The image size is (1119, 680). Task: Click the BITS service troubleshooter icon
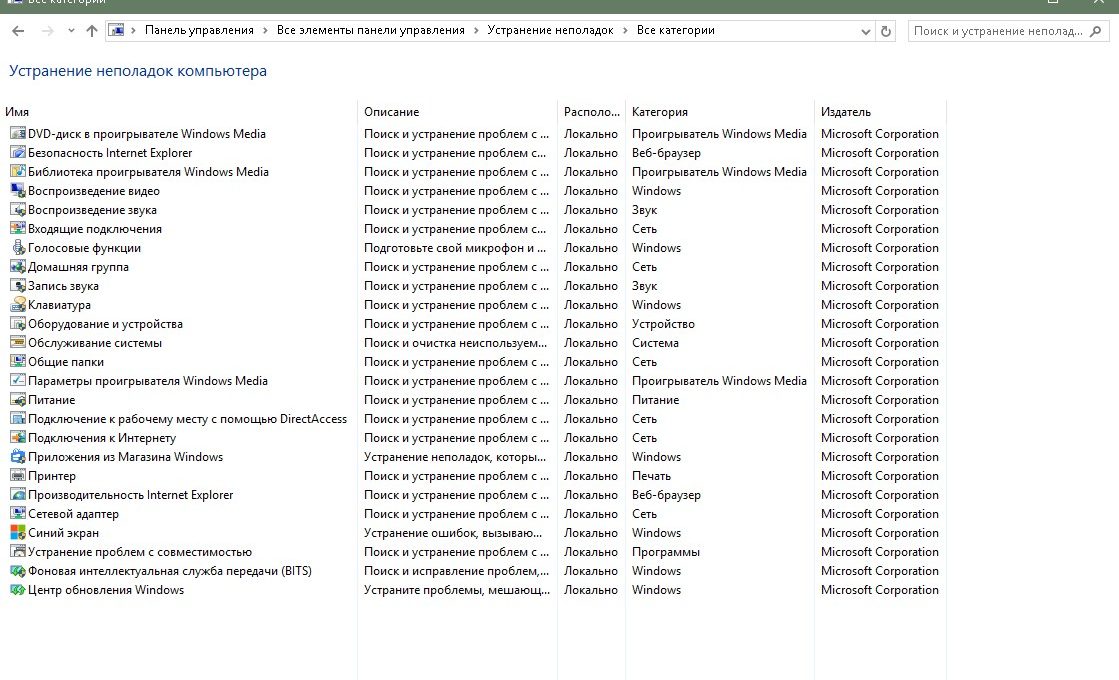point(18,571)
